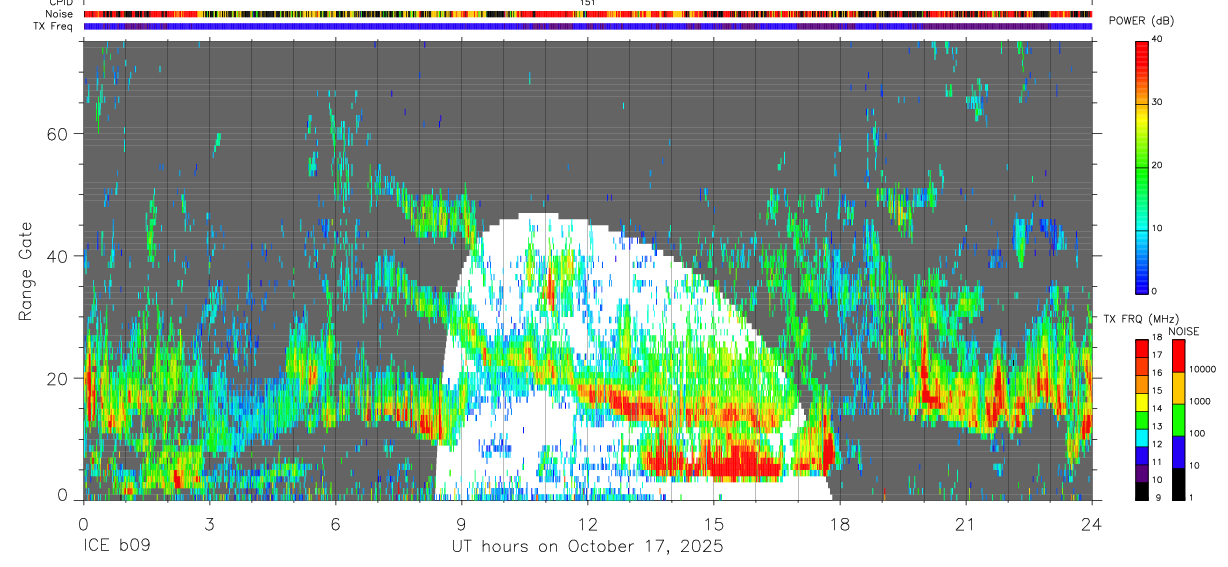Select the orange 1000–10000 noise swatch
The height and width of the screenshot is (567, 1228).
(1178, 388)
